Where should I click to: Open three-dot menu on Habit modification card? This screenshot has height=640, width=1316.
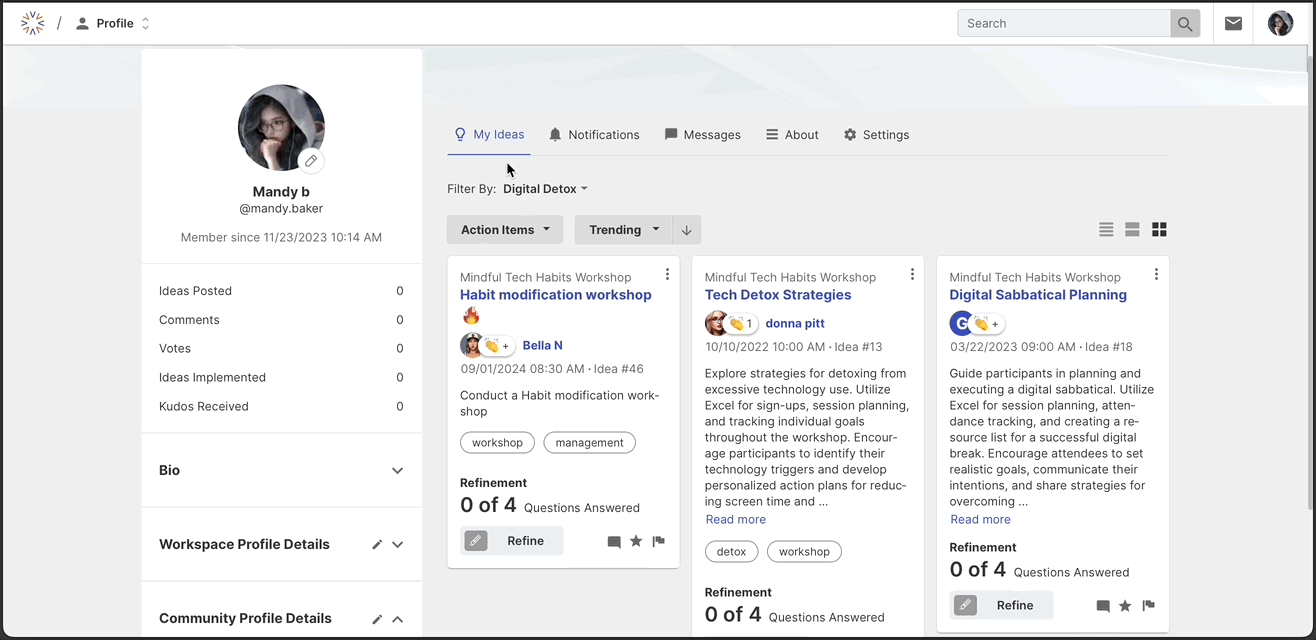click(667, 274)
